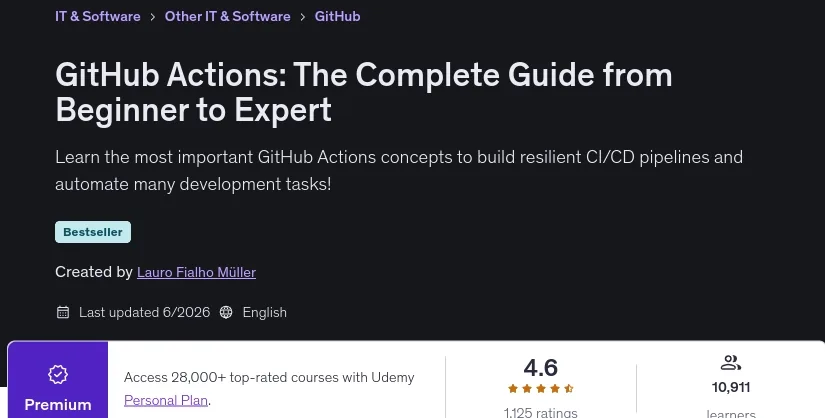Screen dimensions: 825x418
Task: Open Other IT & Software breadcrumb category
Action: (227, 16)
